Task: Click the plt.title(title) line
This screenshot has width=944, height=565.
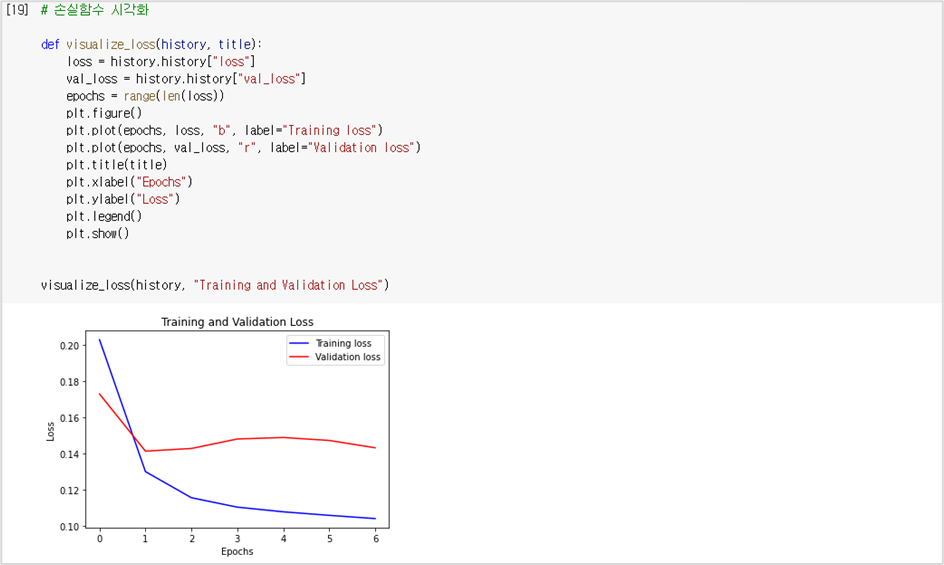Action: pyautogui.click(x=117, y=165)
